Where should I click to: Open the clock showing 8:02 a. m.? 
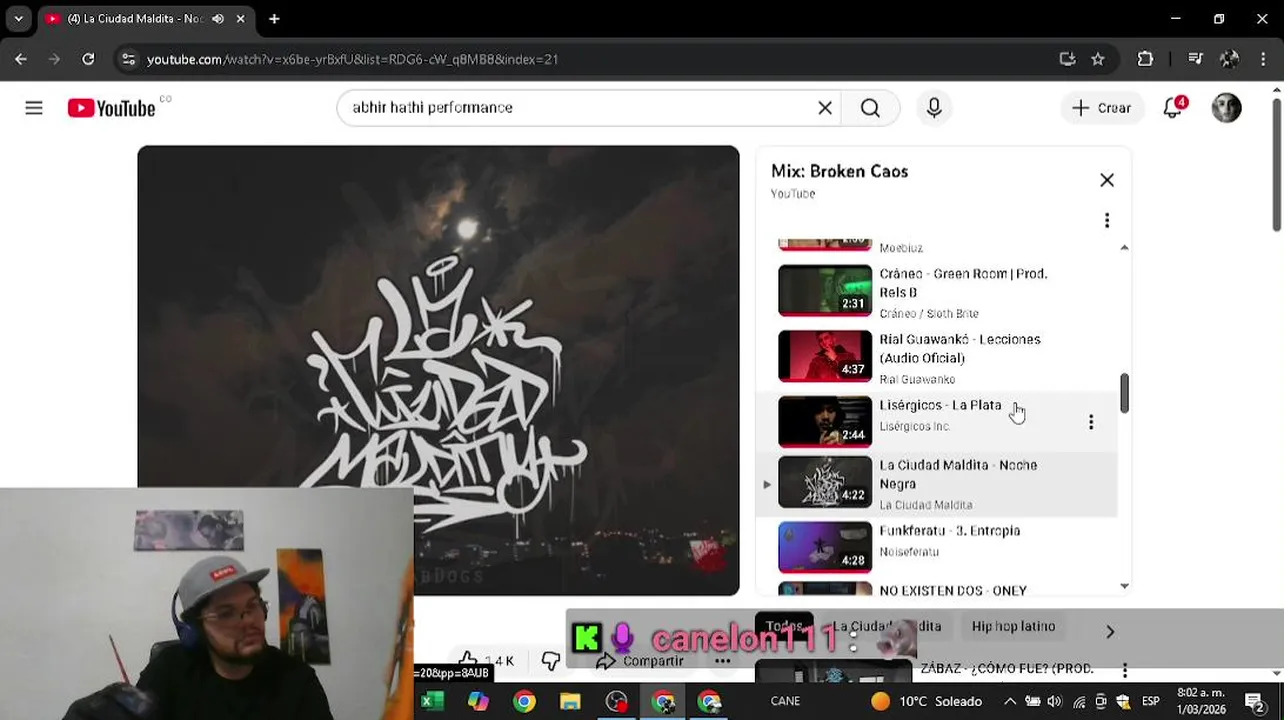pyautogui.click(x=1202, y=701)
